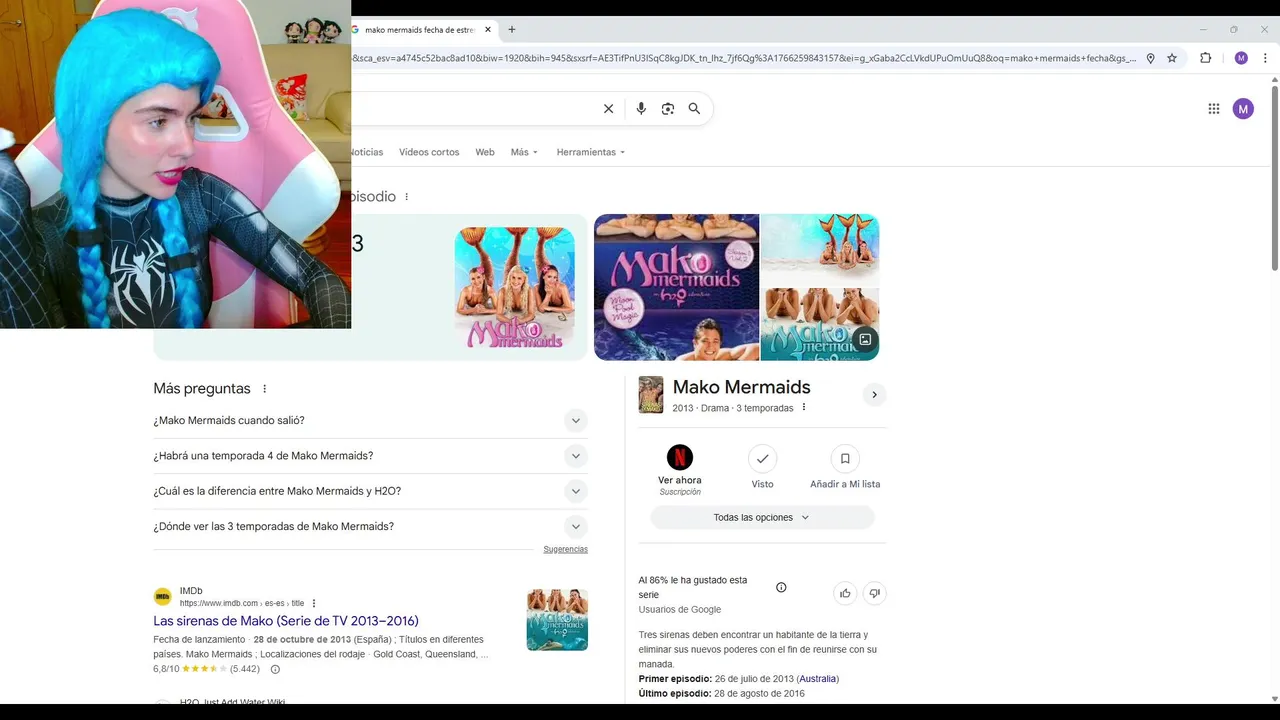
Task: Mark series as Visto
Action: point(763,458)
